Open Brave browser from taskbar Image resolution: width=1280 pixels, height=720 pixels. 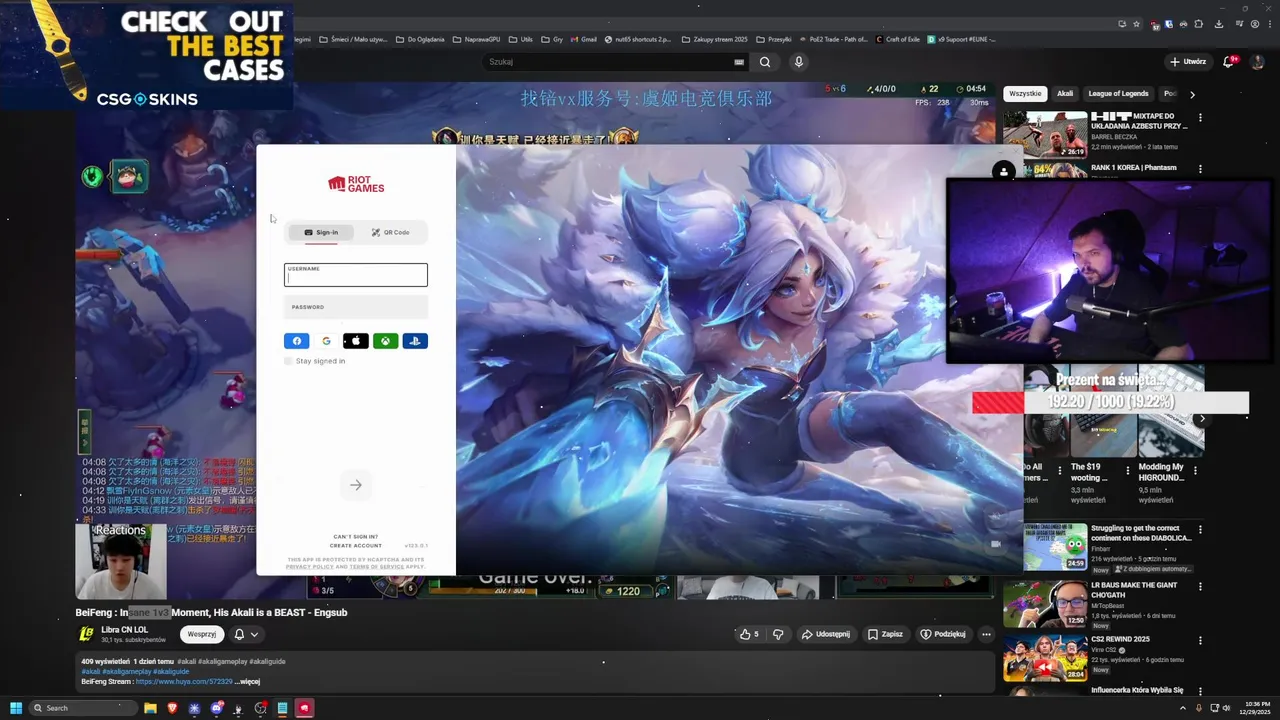click(x=172, y=708)
